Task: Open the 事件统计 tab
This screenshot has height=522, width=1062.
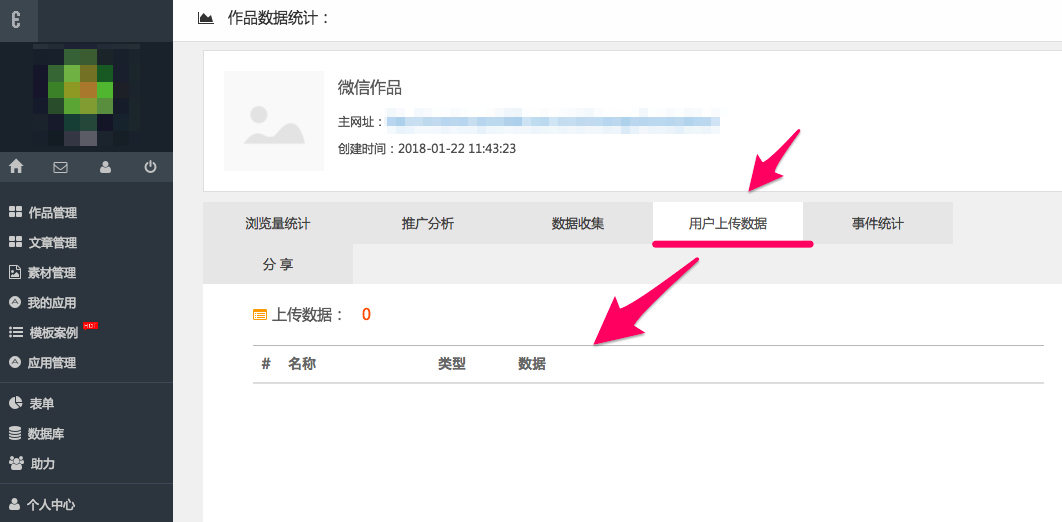Action: [x=878, y=224]
